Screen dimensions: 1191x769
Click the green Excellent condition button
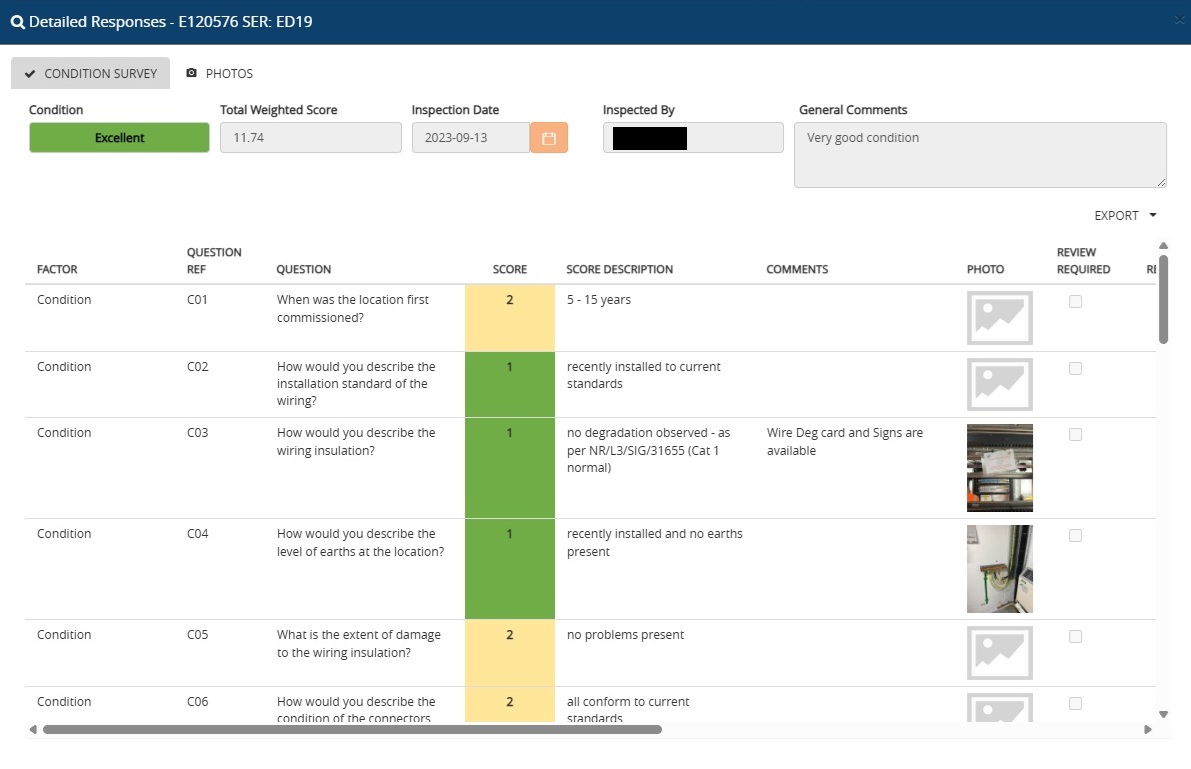point(119,138)
